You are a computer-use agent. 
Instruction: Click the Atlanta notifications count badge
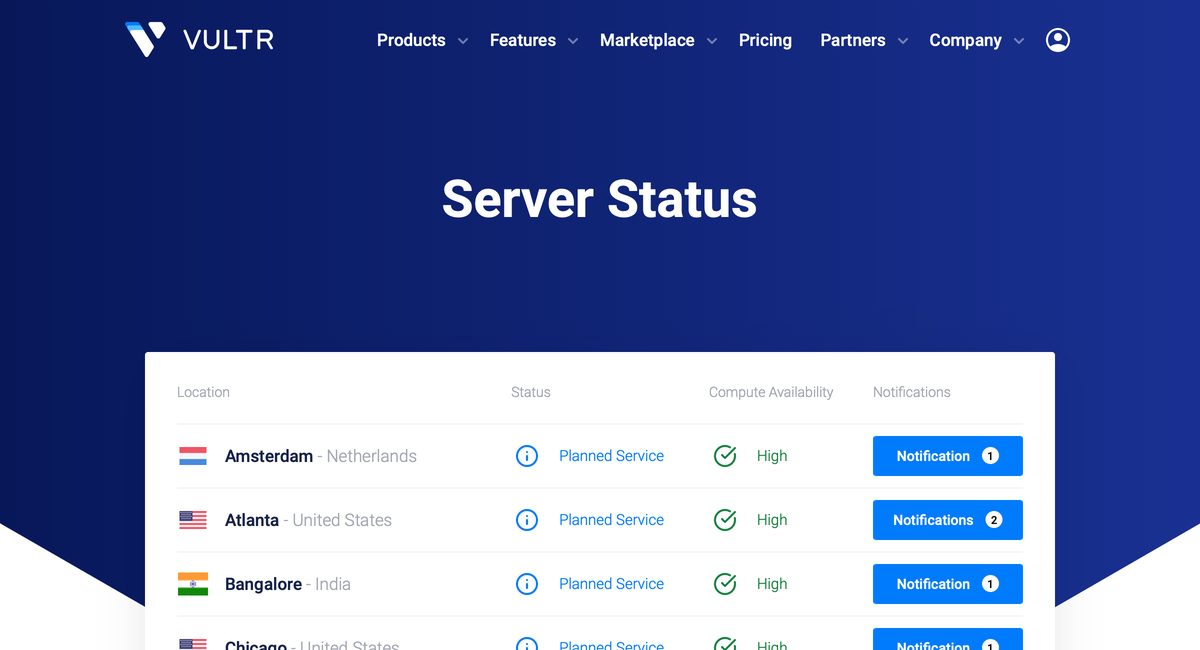(993, 520)
